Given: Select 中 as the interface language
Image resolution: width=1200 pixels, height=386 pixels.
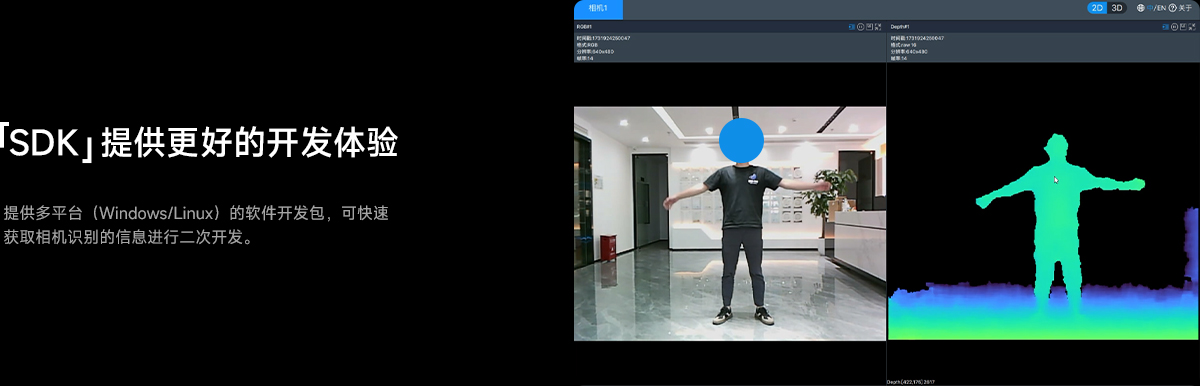Looking at the screenshot, I should tap(1150, 8).
